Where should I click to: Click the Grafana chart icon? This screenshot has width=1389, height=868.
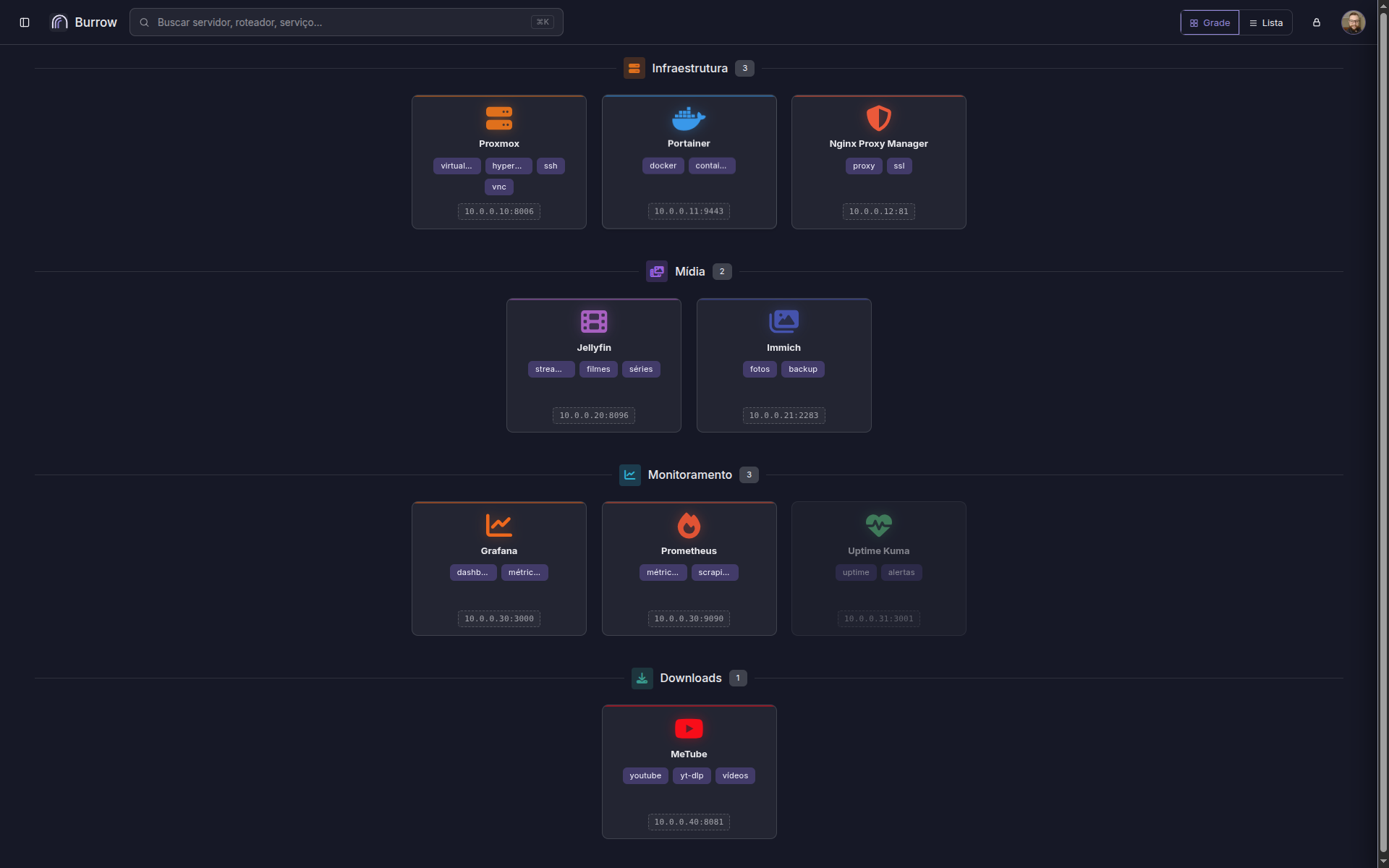click(499, 525)
